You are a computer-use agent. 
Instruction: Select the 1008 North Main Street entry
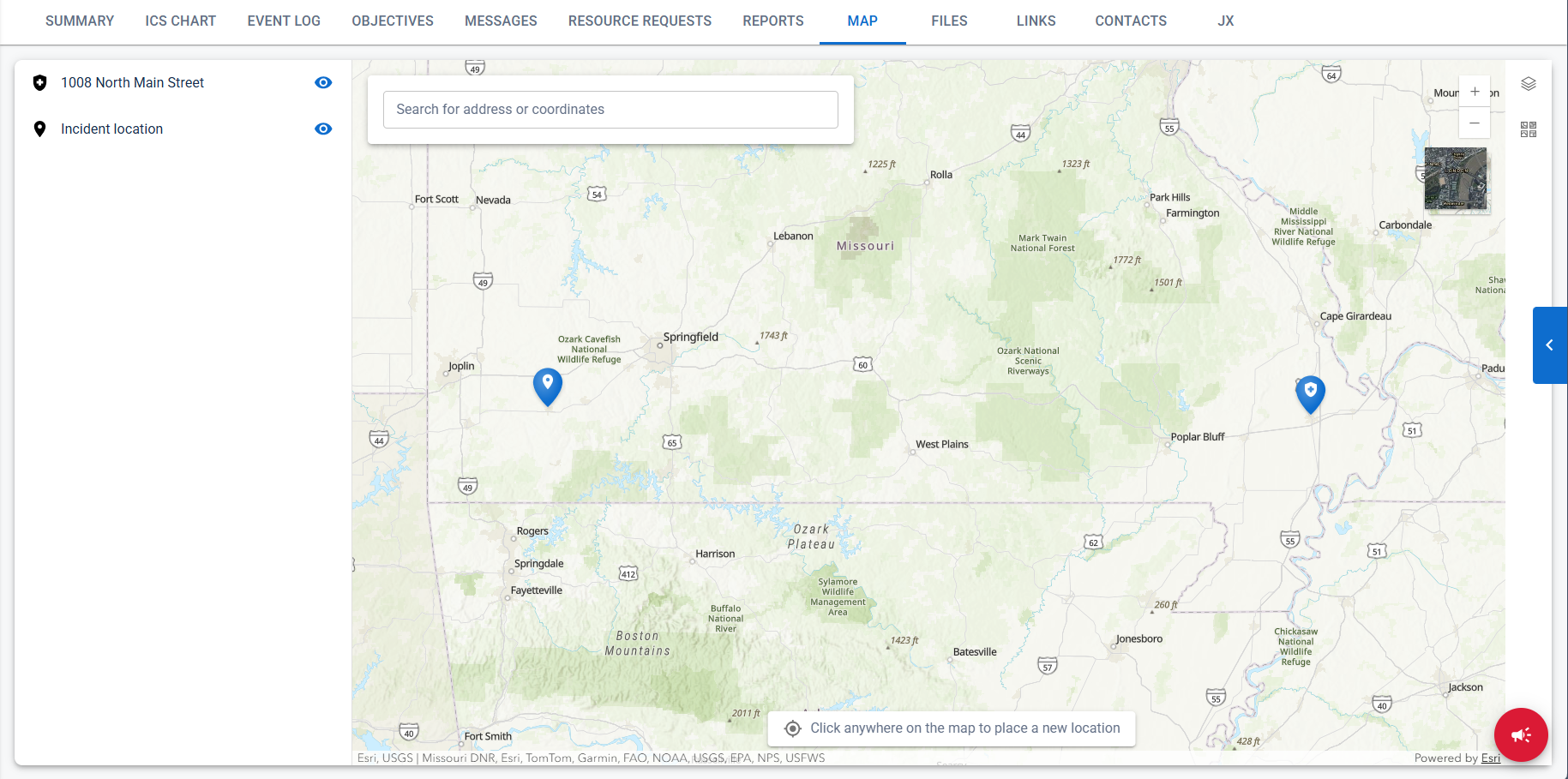point(132,83)
